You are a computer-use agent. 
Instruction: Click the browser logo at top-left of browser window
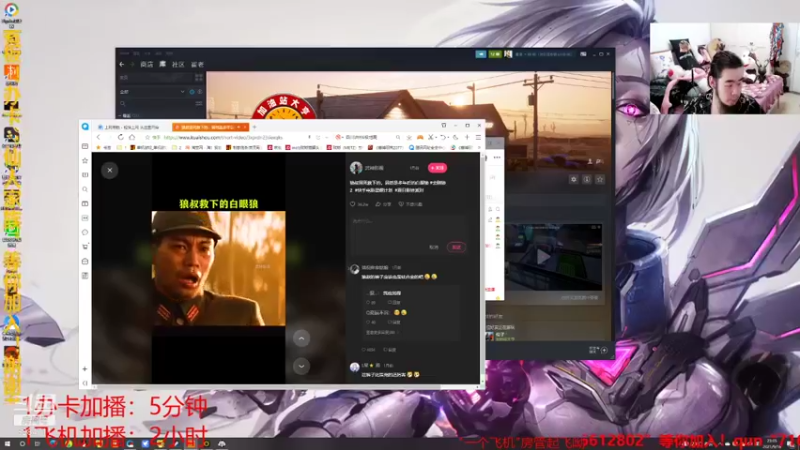click(85, 127)
